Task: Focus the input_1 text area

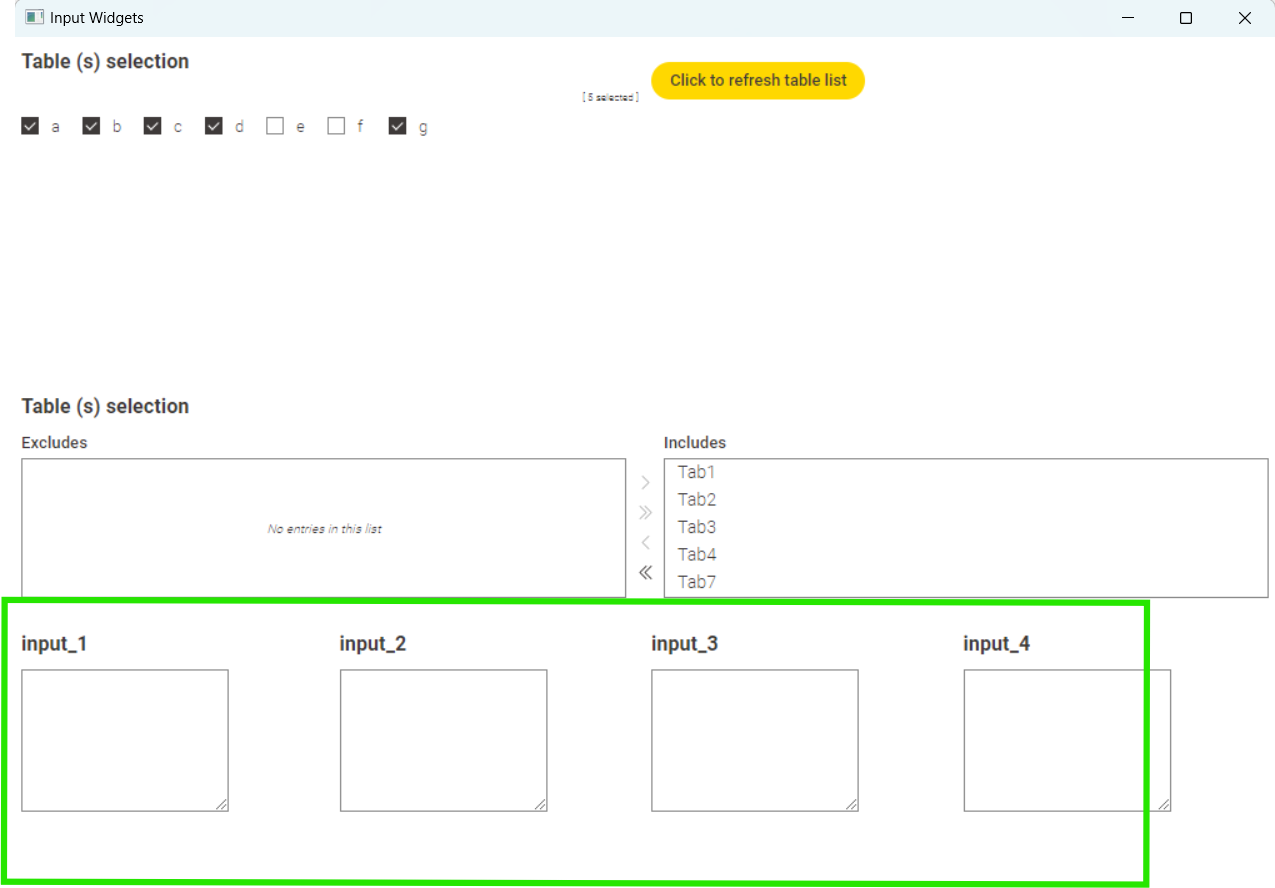Action: 124,740
